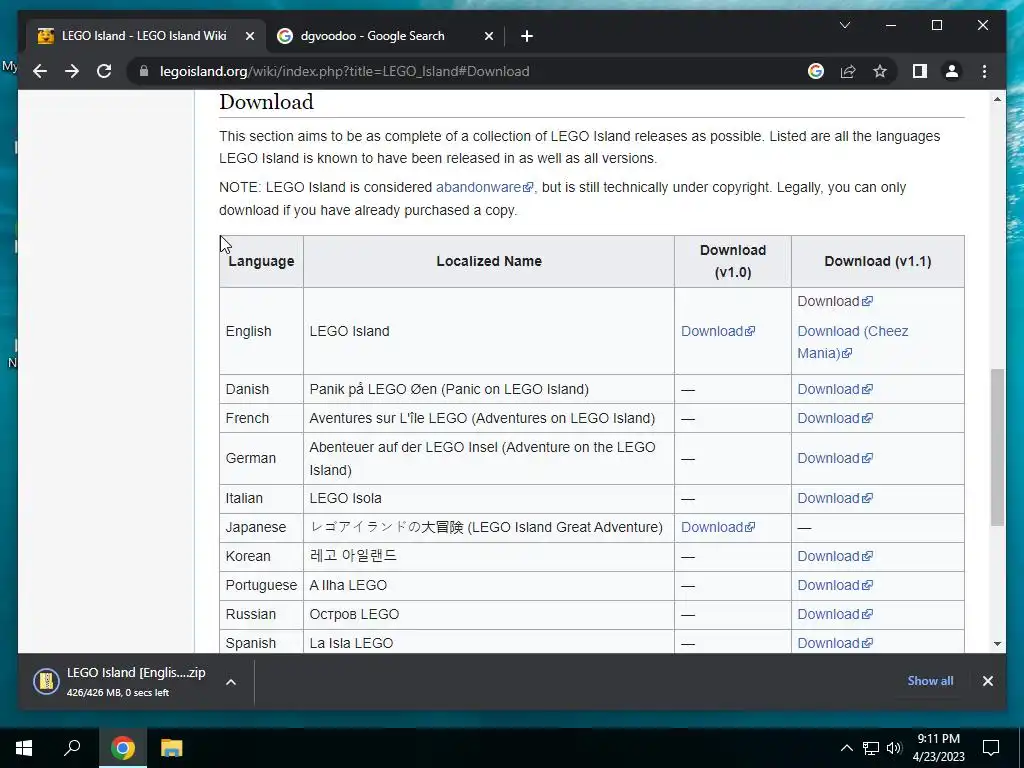1024x768 pixels.
Task: Click the Japanese language cell
Action: 261,527
